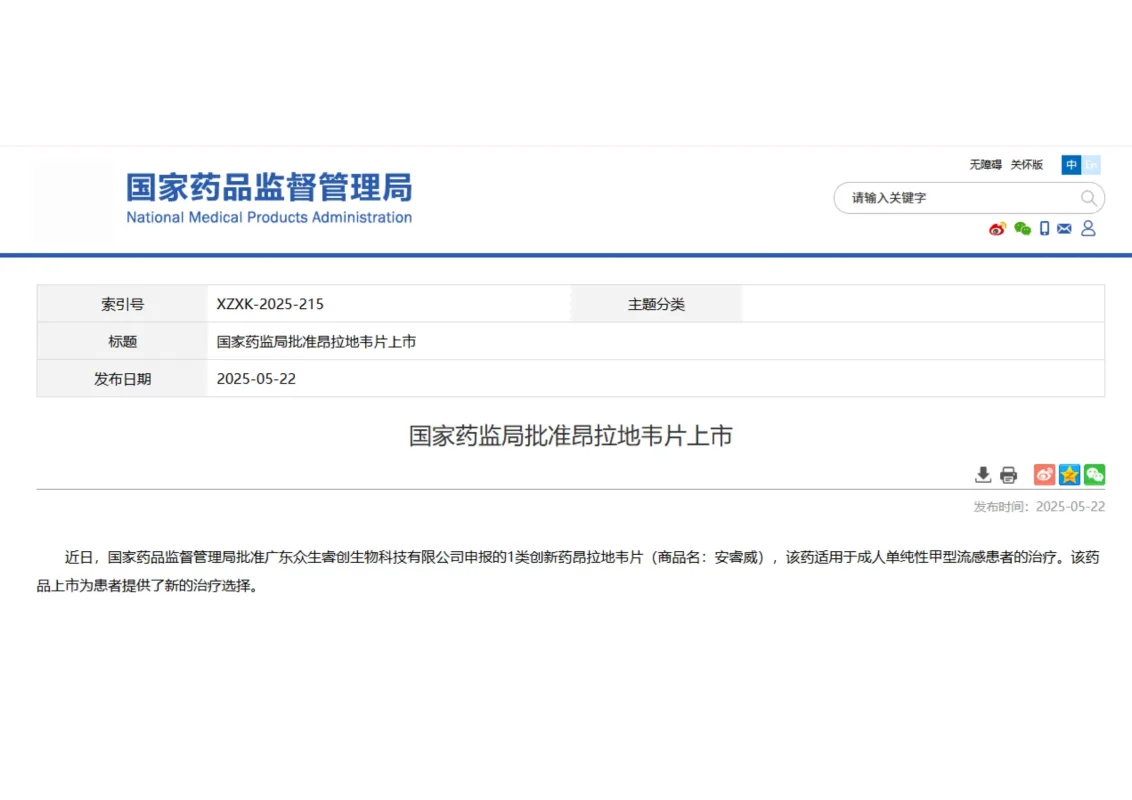The image size is (1132, 800).
Task: Print the page with printer icon
Action: [1008, 475]
